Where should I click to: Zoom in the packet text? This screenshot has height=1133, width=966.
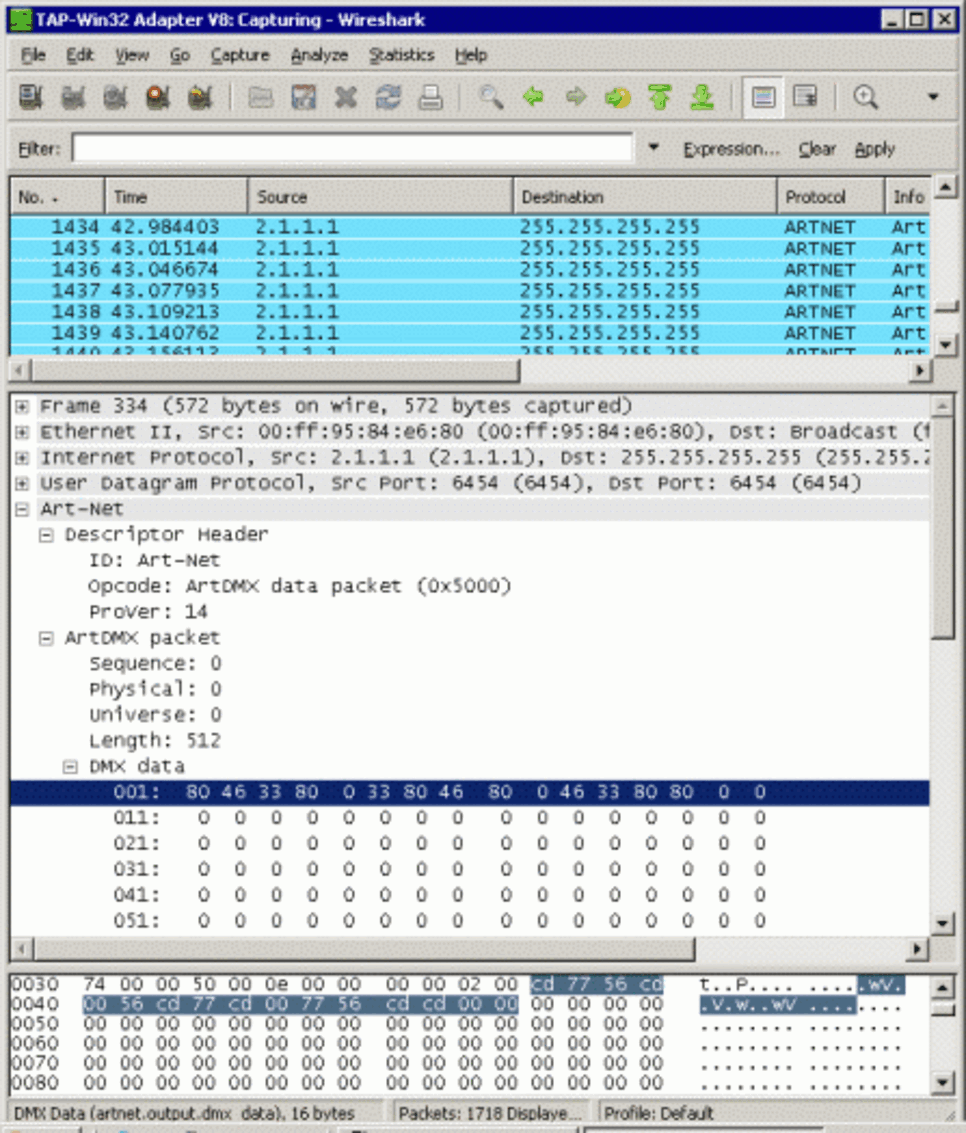click(866, 97)
